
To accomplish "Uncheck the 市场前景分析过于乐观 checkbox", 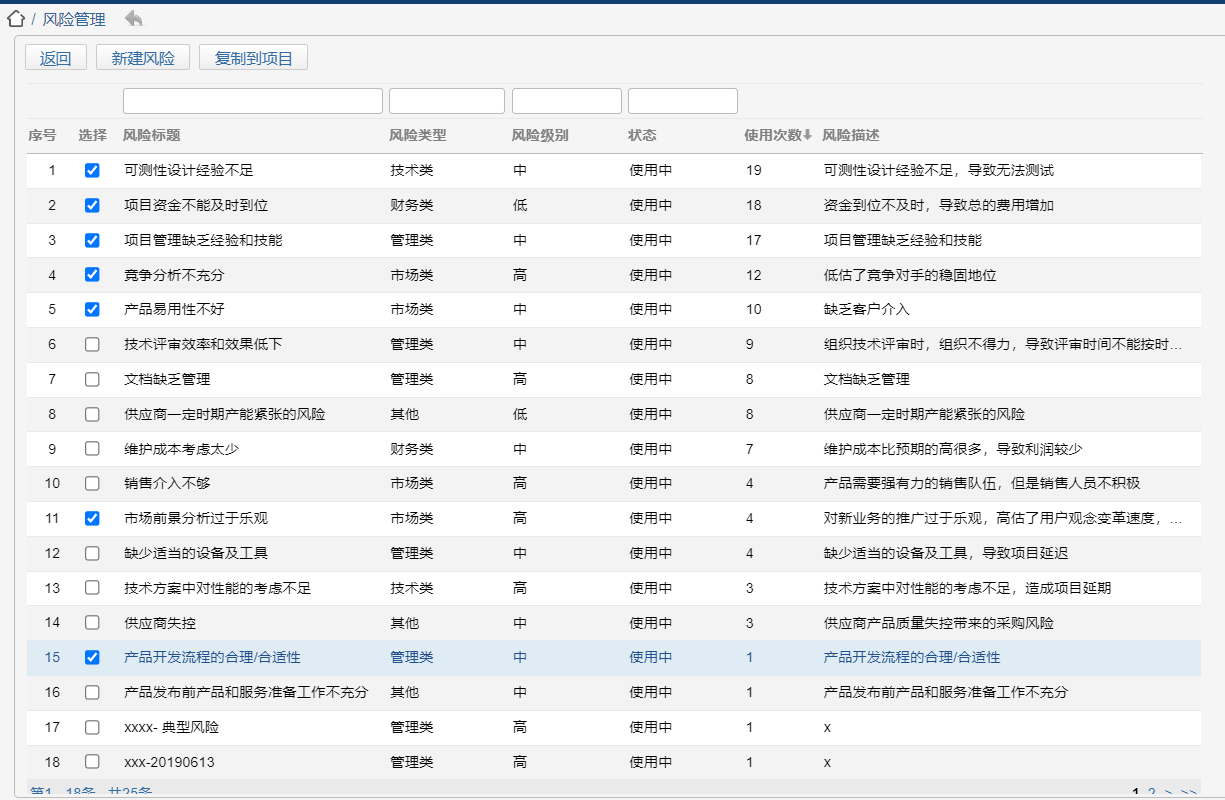I will (x=92, y=519).
